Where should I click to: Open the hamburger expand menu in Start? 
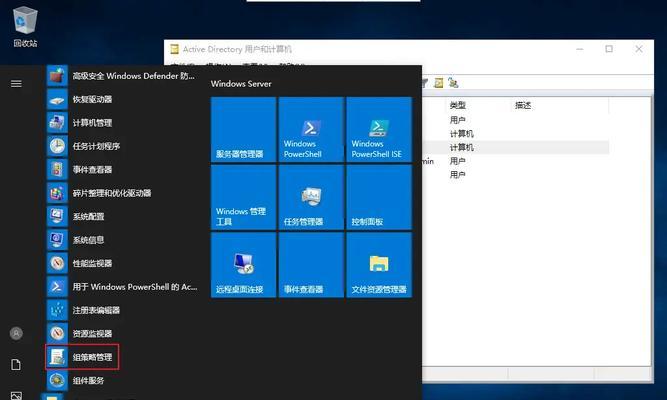16,83
